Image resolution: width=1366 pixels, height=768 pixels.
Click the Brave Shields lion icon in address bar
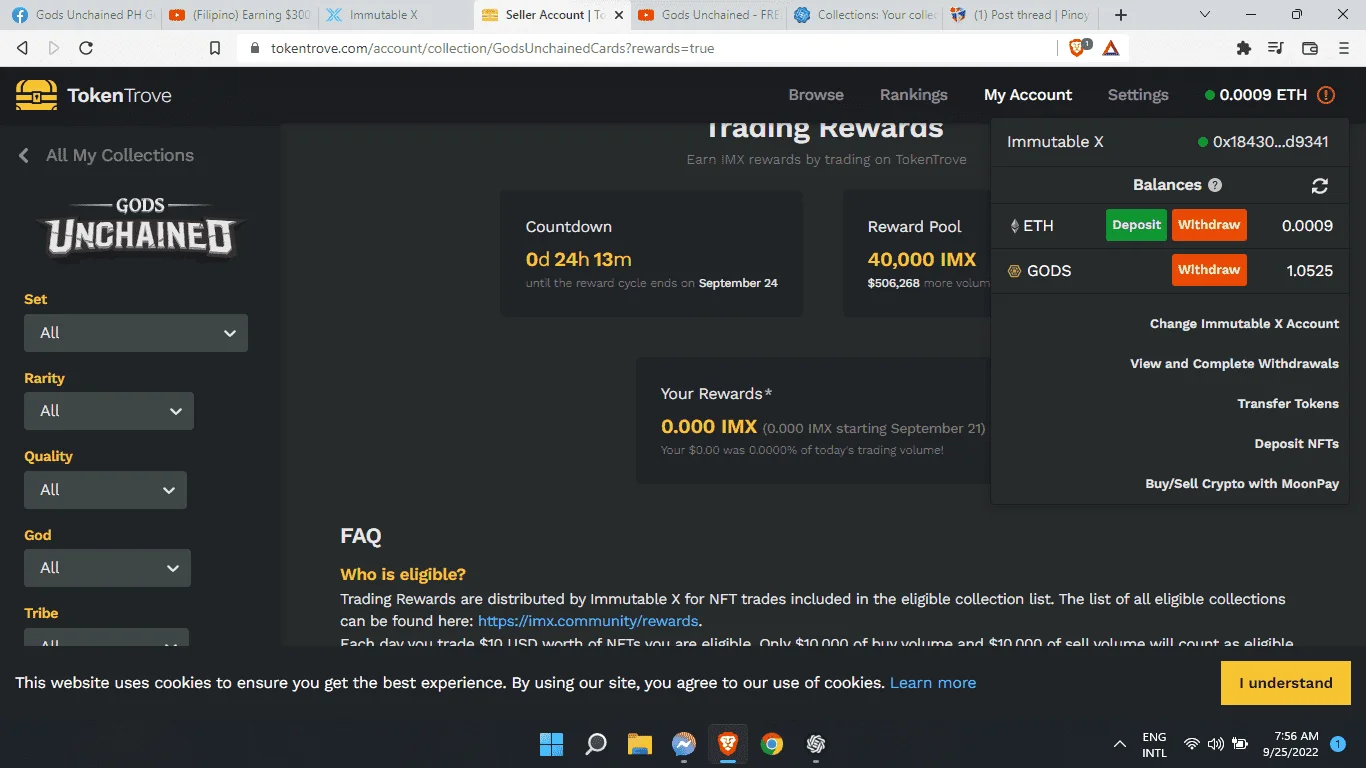pos(1079,47)
